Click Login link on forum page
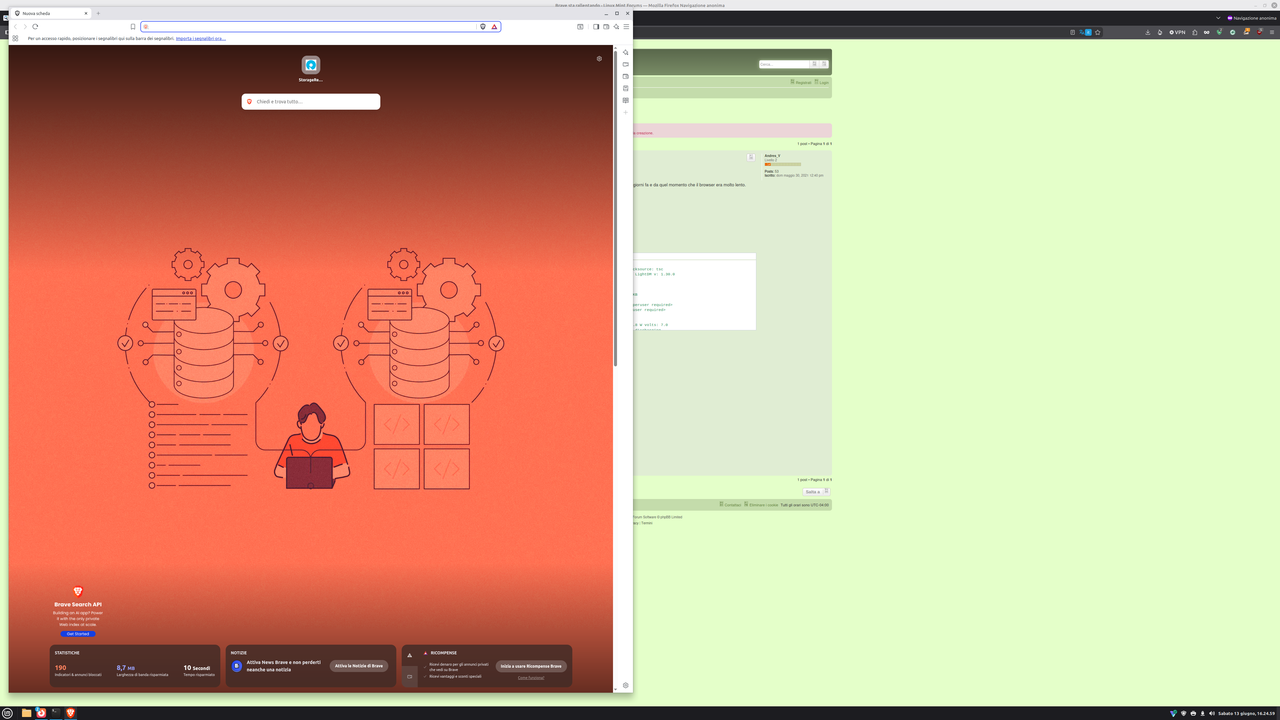Viewport: 1280px width, 720px height. [822, 82]
